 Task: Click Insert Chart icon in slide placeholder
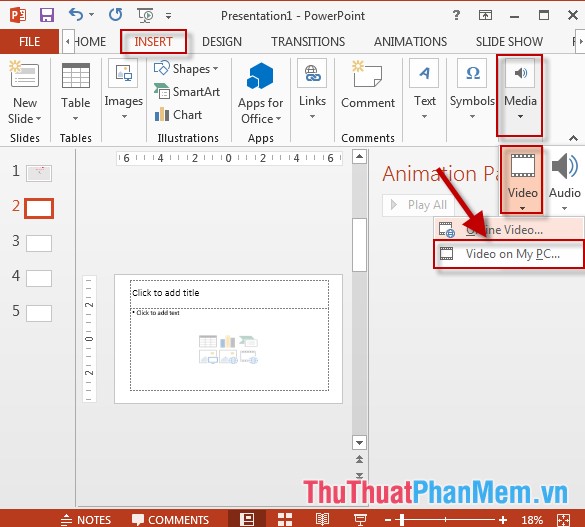[x=228, y=341]
